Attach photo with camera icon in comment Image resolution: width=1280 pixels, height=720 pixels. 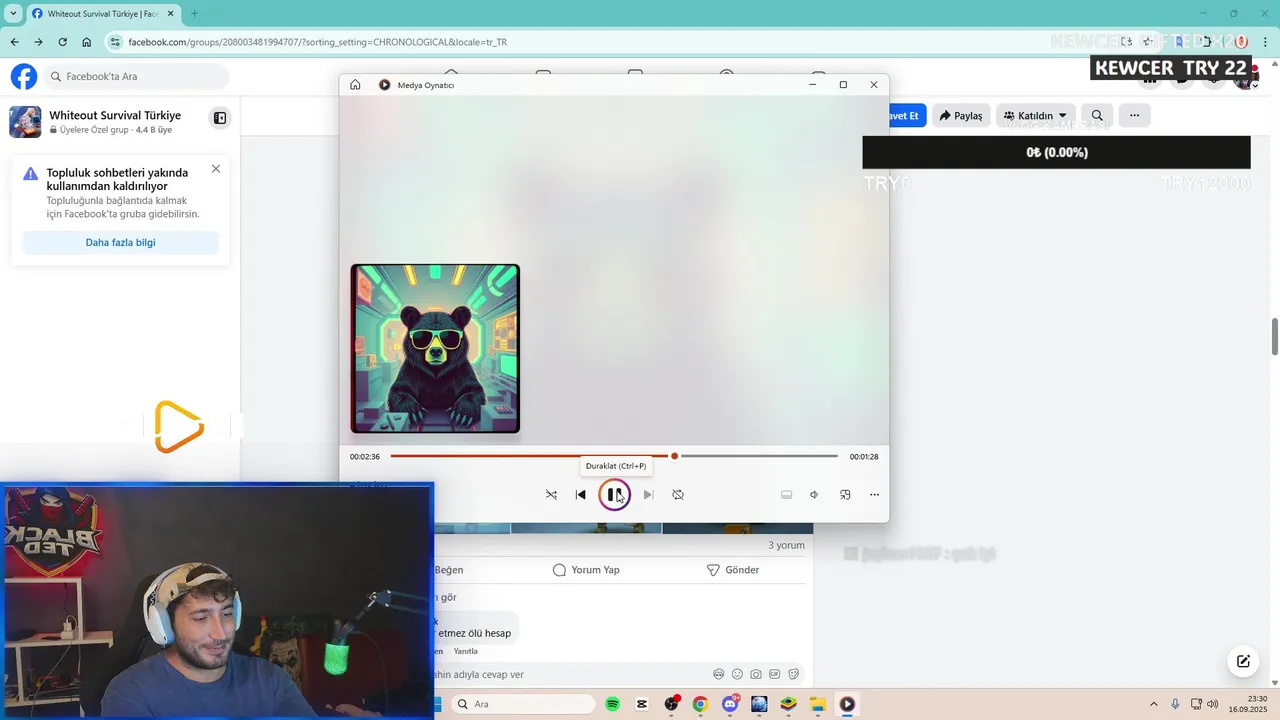(756, 674)
